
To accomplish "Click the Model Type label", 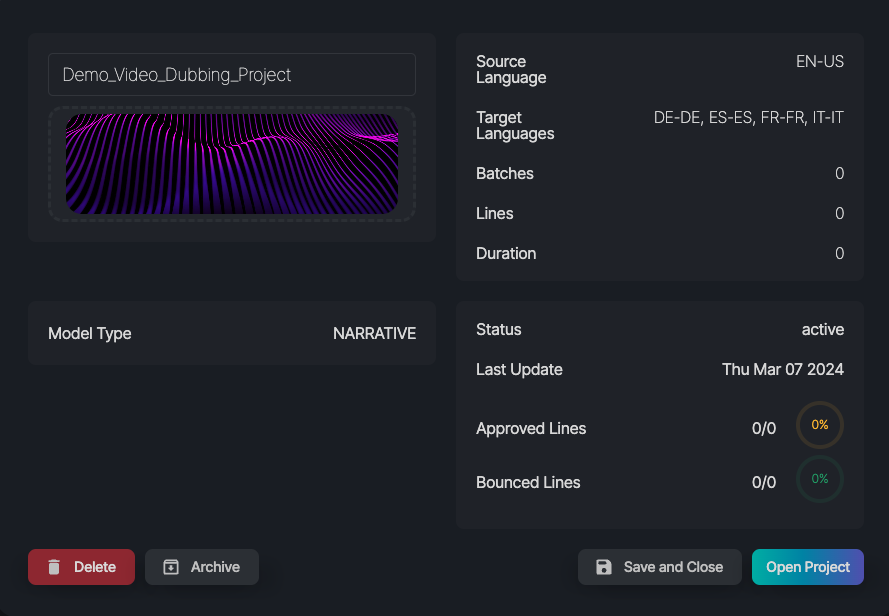I will click(90, 333).
